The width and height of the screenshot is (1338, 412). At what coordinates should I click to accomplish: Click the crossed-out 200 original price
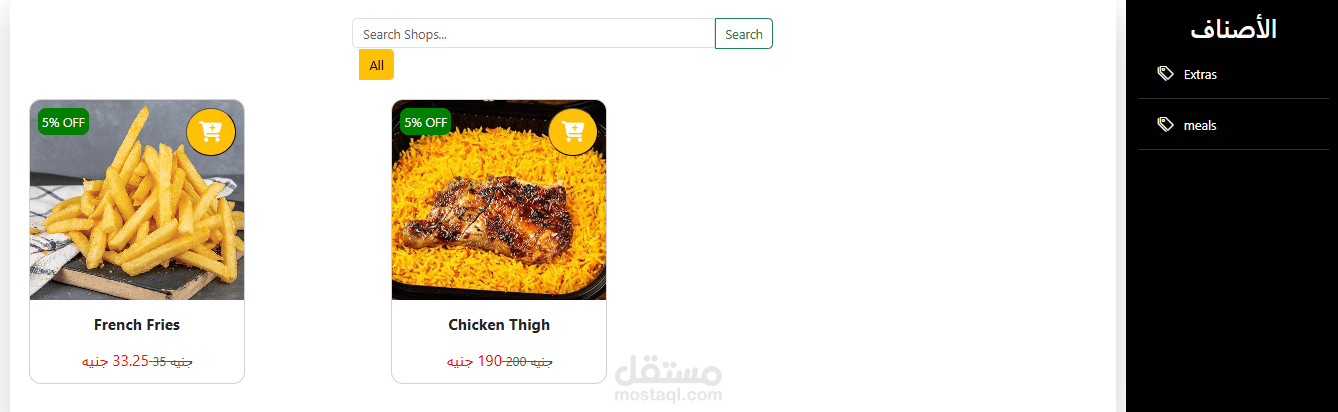pyautogui.click(x=516, y=361)
